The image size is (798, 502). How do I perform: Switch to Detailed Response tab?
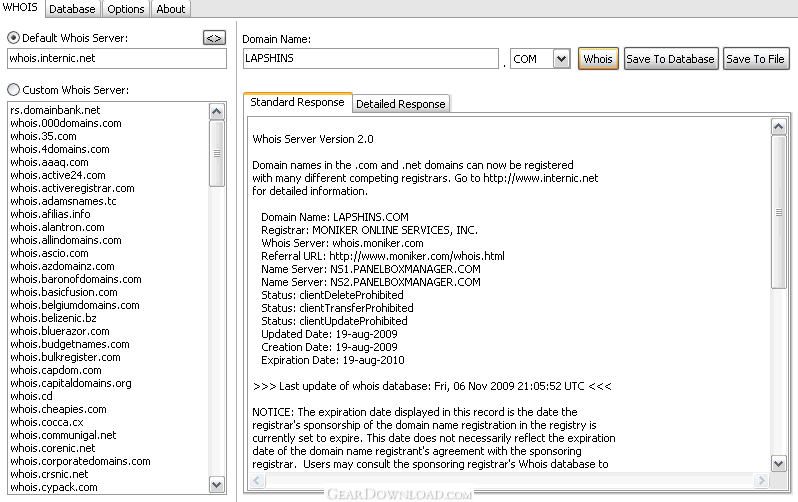point(401,104)
